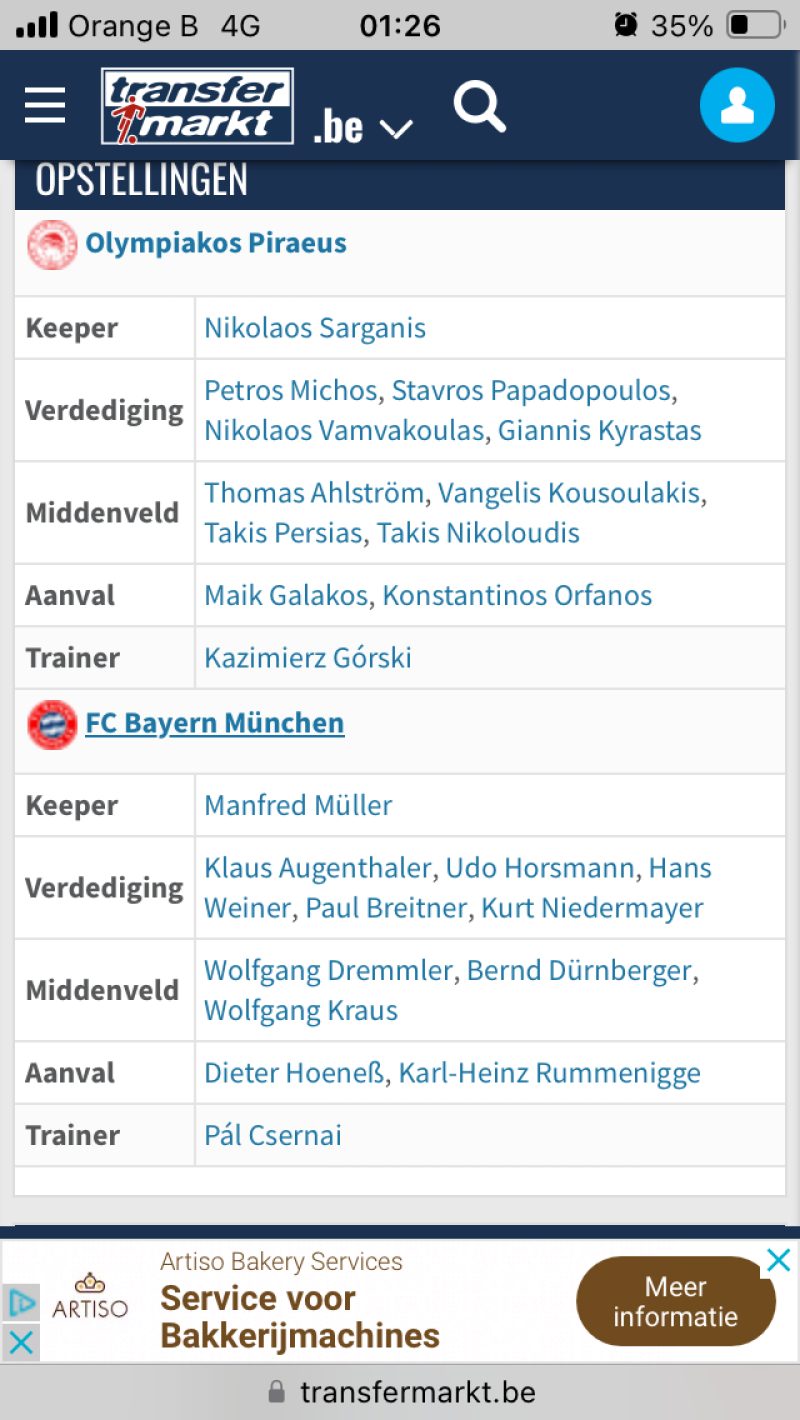Open Karl-Heinz Rummenigge player page
The height and width of the screenshot is (1420, 800).
(549, 1073)
